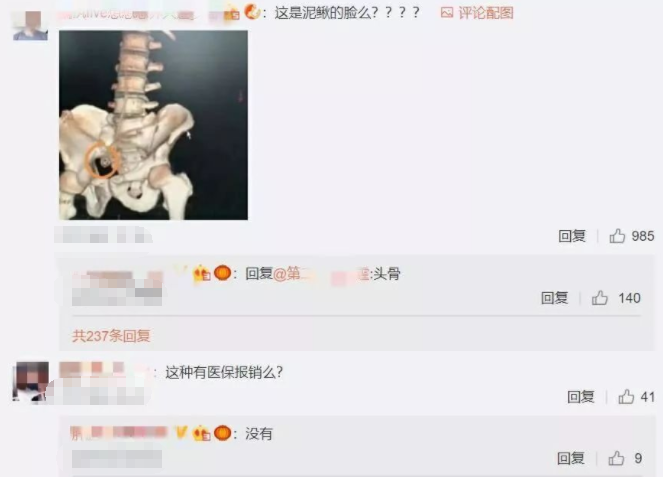Reply to the 泥鳅的脸 comment
The width and height of the screenshot is (663, 477).
572,236
